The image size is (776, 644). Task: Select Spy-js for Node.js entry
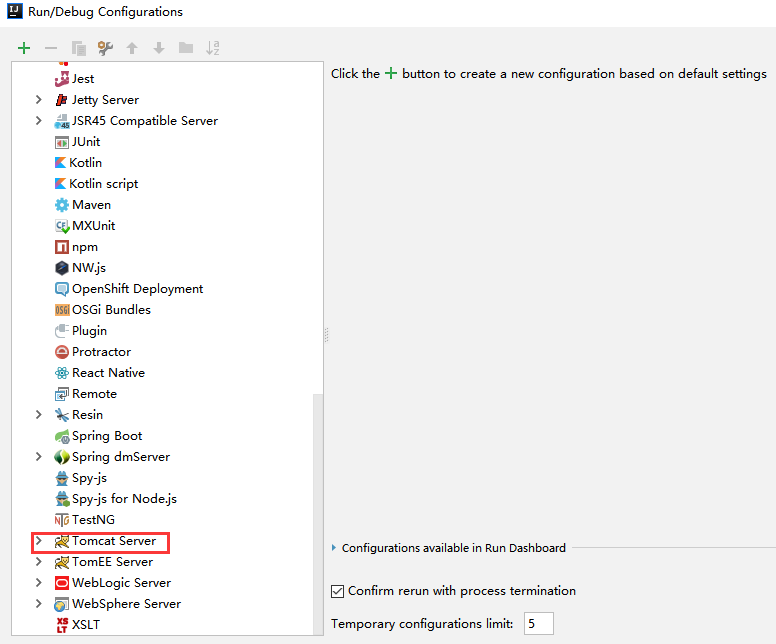coord(124,499)
